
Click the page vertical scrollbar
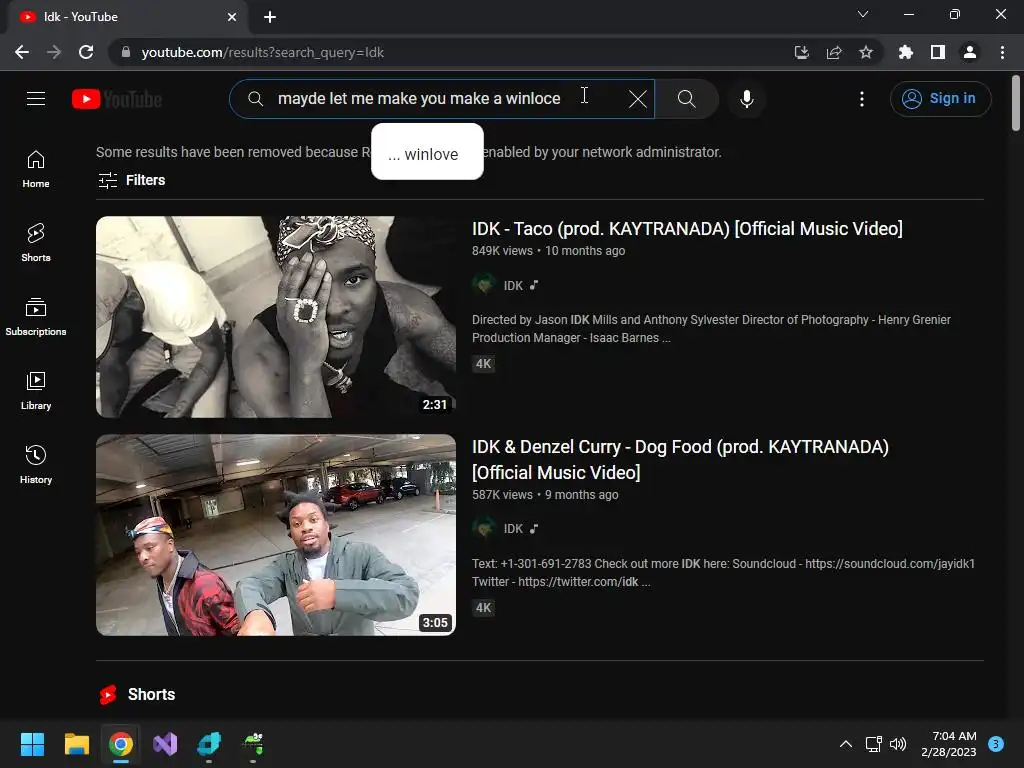(1016, 103)
